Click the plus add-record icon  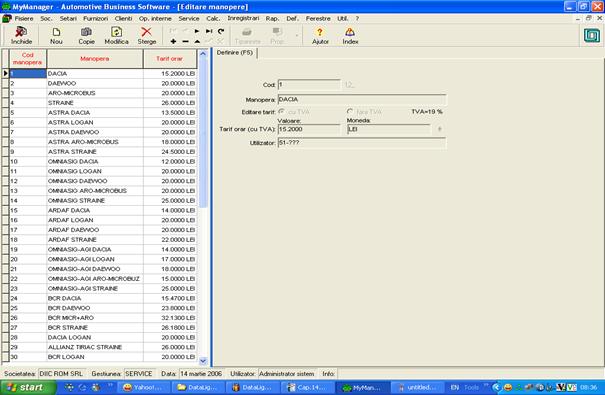coord(173,41)
